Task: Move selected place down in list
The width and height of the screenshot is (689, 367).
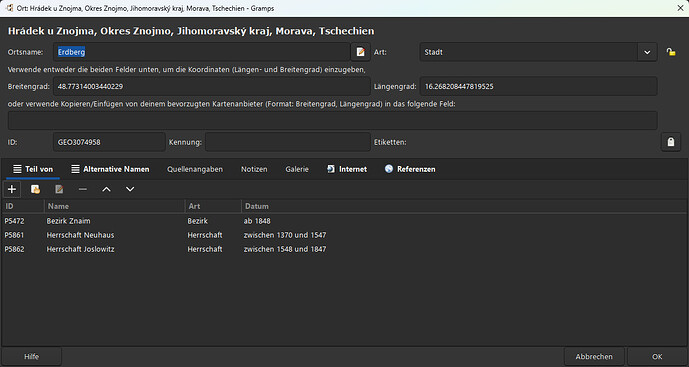Action: click(x=130, y=189)
